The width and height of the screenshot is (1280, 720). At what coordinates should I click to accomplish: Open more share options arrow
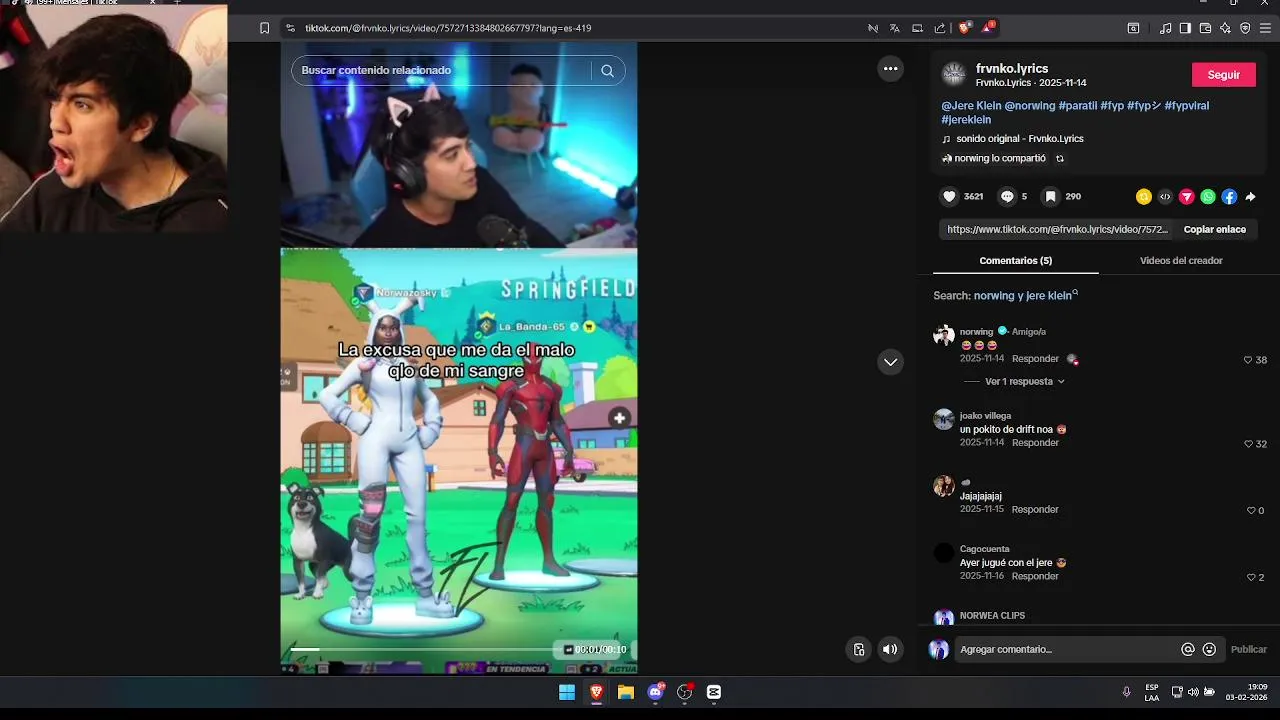point(1250,197)
